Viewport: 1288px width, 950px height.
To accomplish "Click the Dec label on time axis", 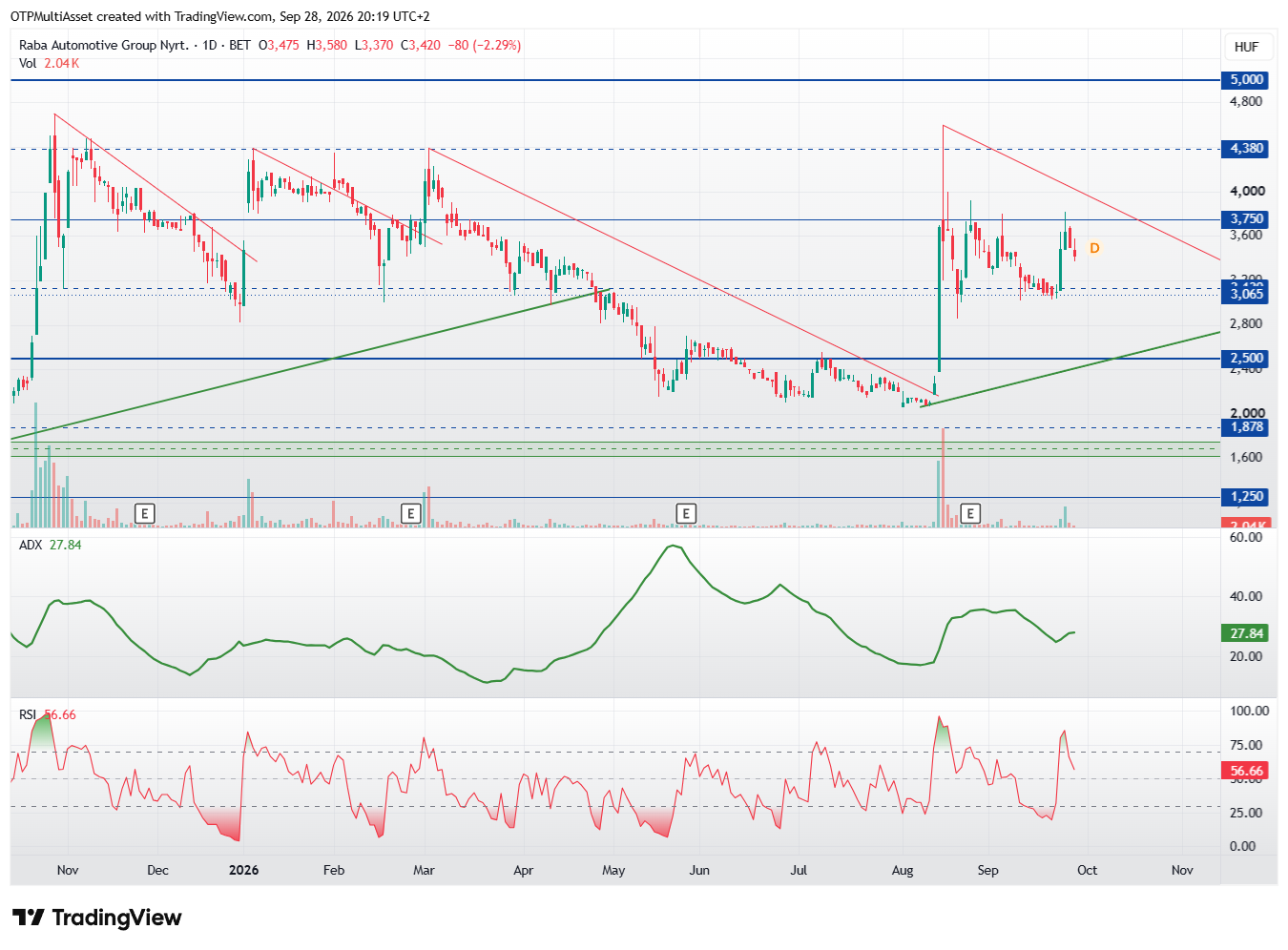I will pyautogui.click(x=157, y=870).
